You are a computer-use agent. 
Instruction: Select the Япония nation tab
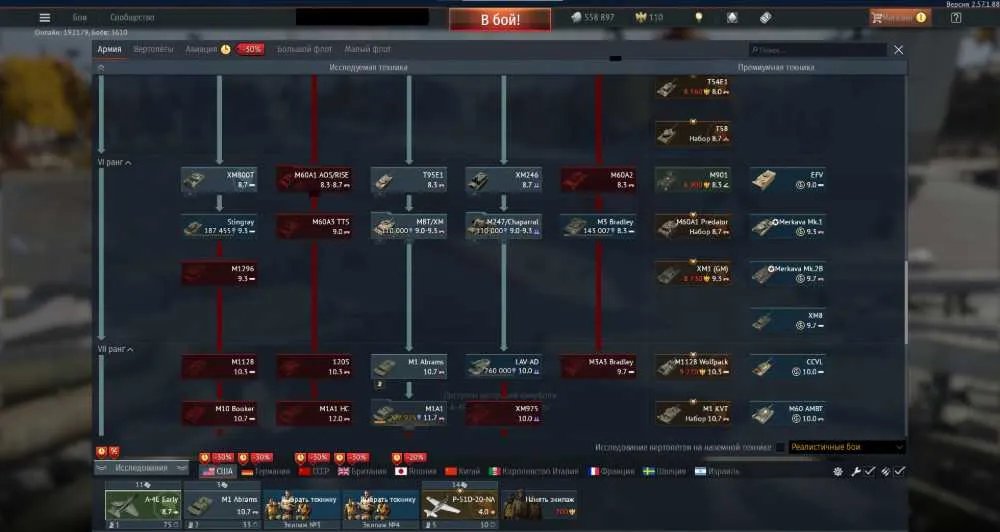[x=416, y=471]
